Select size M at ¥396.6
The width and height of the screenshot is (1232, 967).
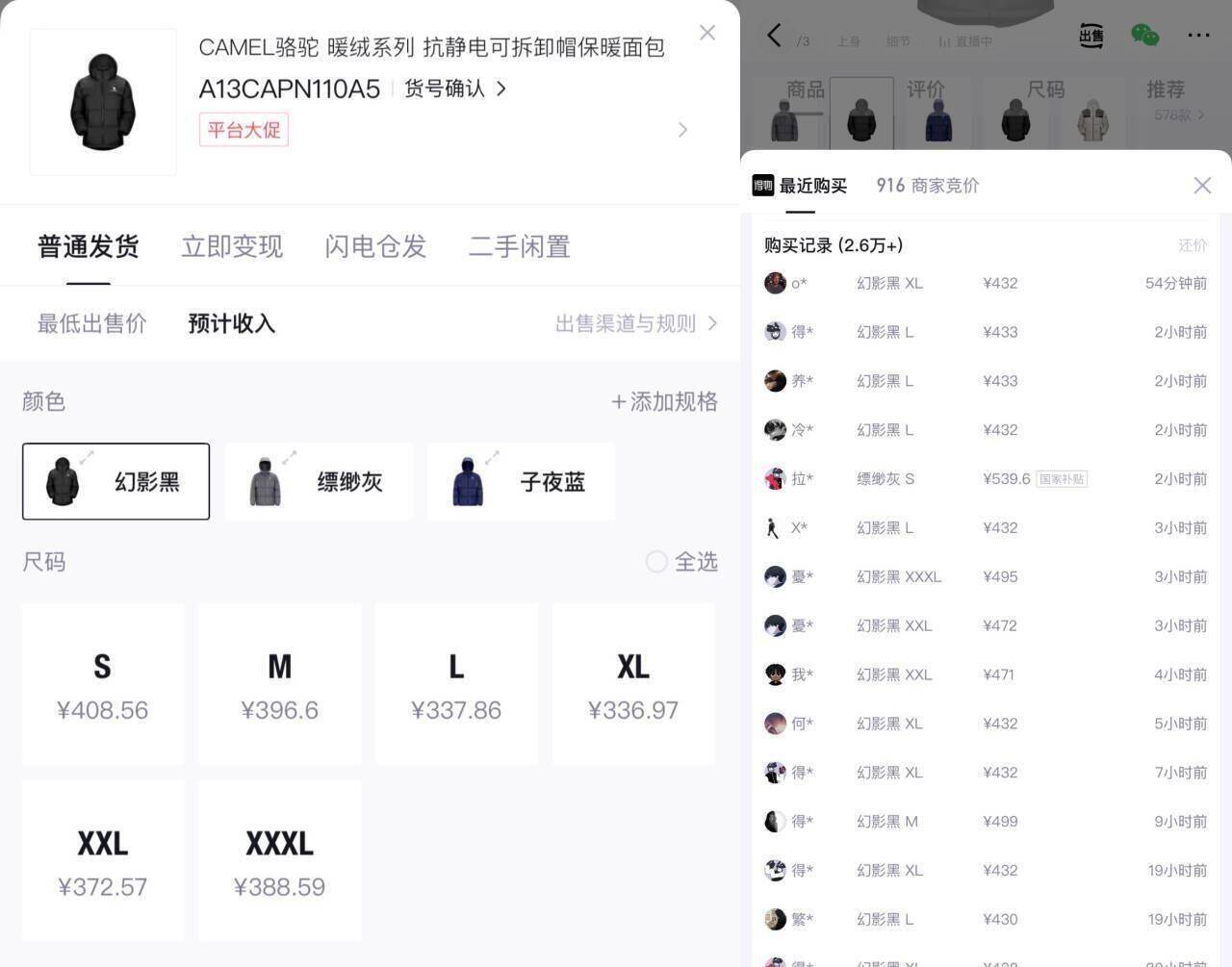[x=280, y=684]
